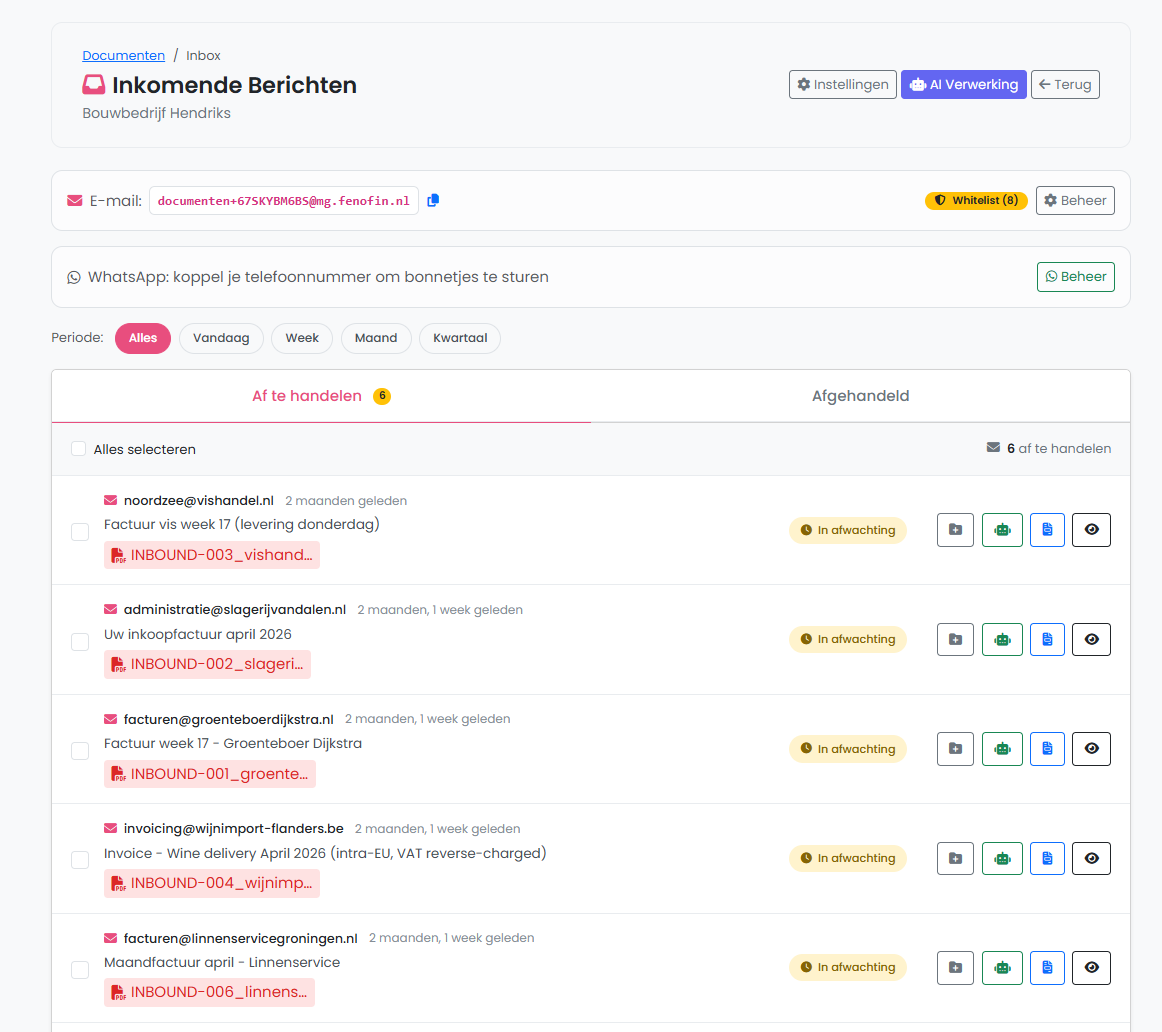Click add-to-folder icon for slagerijvandalen row

[955, 639]
